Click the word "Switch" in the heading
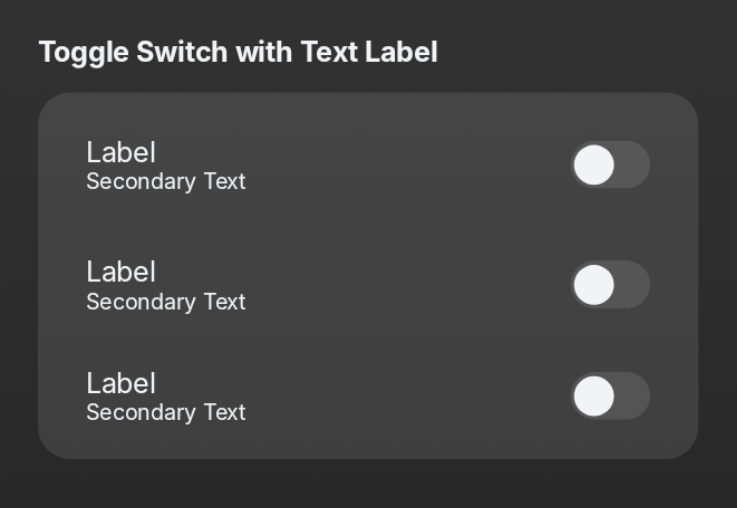 coord(182,52)
